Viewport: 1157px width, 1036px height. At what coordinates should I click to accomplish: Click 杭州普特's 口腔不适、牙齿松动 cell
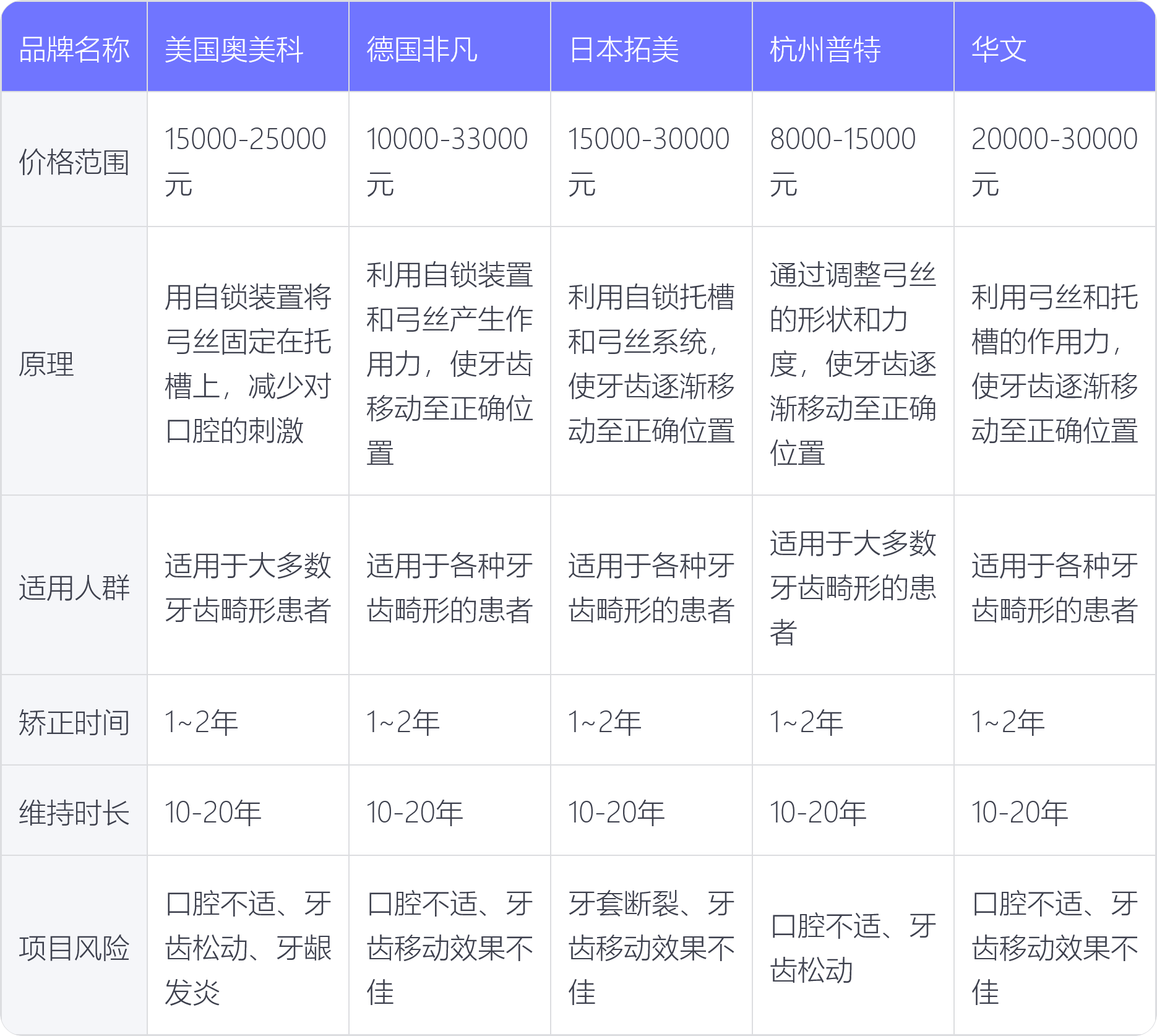tap(853, 946)
